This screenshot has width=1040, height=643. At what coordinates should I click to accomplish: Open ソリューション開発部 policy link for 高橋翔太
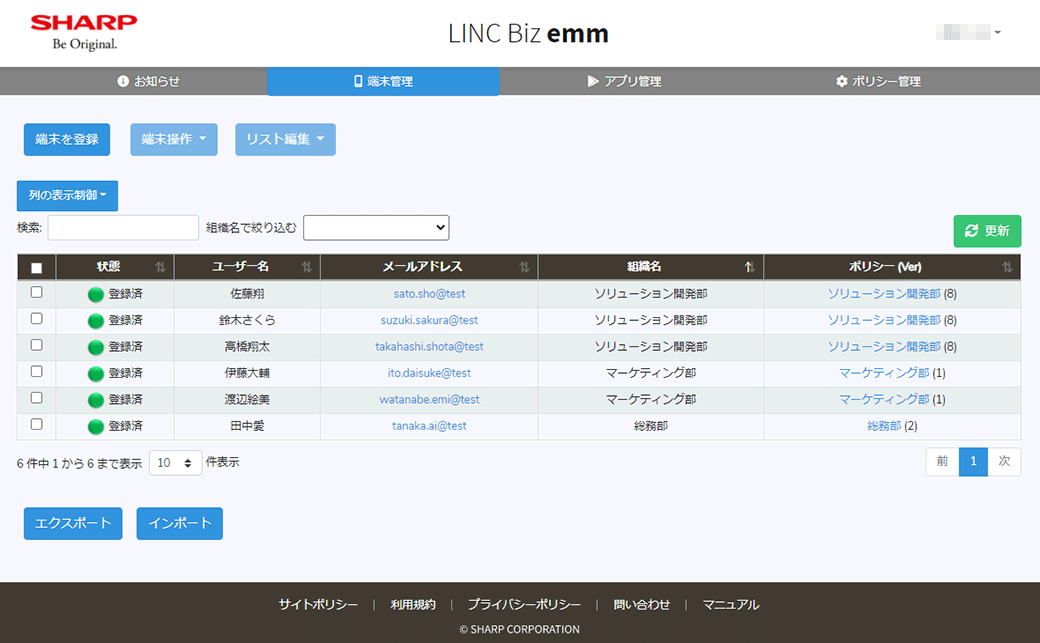[883, 347]
